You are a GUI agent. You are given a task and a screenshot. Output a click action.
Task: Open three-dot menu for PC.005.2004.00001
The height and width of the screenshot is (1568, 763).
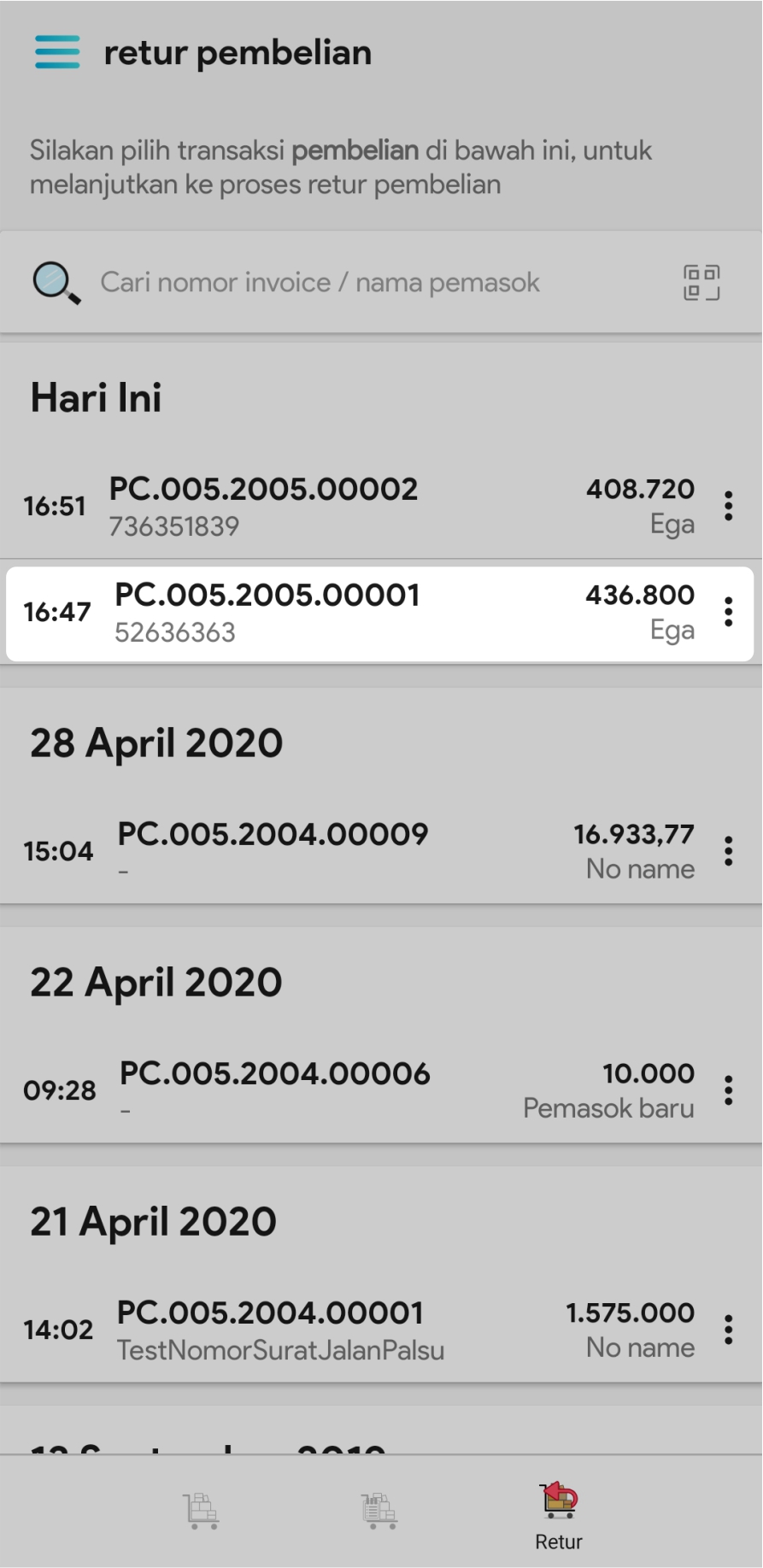(728, 1330)
